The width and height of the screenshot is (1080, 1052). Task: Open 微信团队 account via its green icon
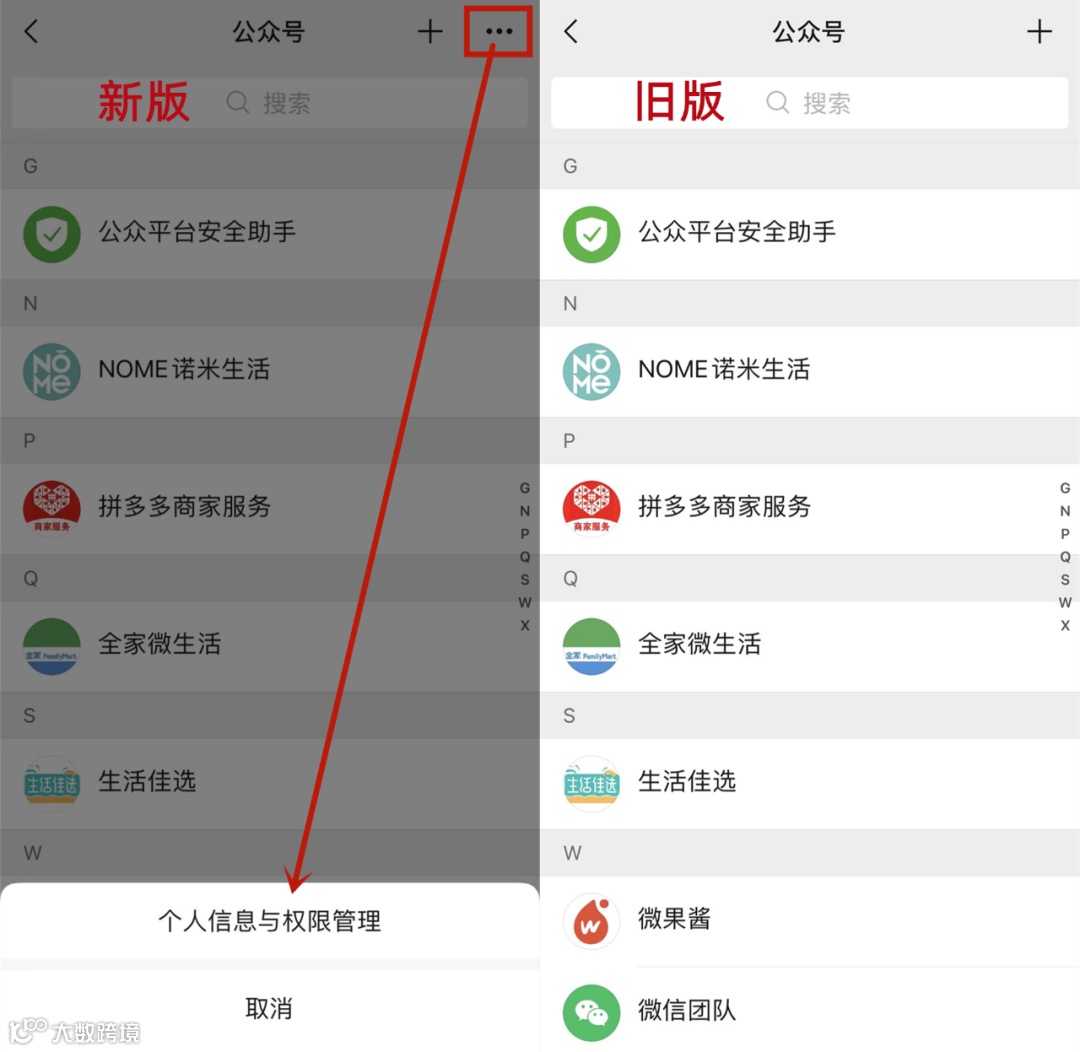point(591,1013)
